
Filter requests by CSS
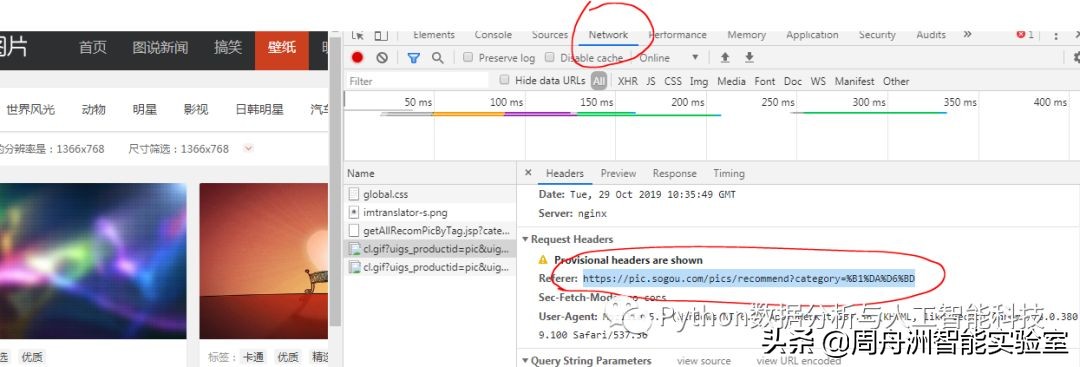pos(673,81)
